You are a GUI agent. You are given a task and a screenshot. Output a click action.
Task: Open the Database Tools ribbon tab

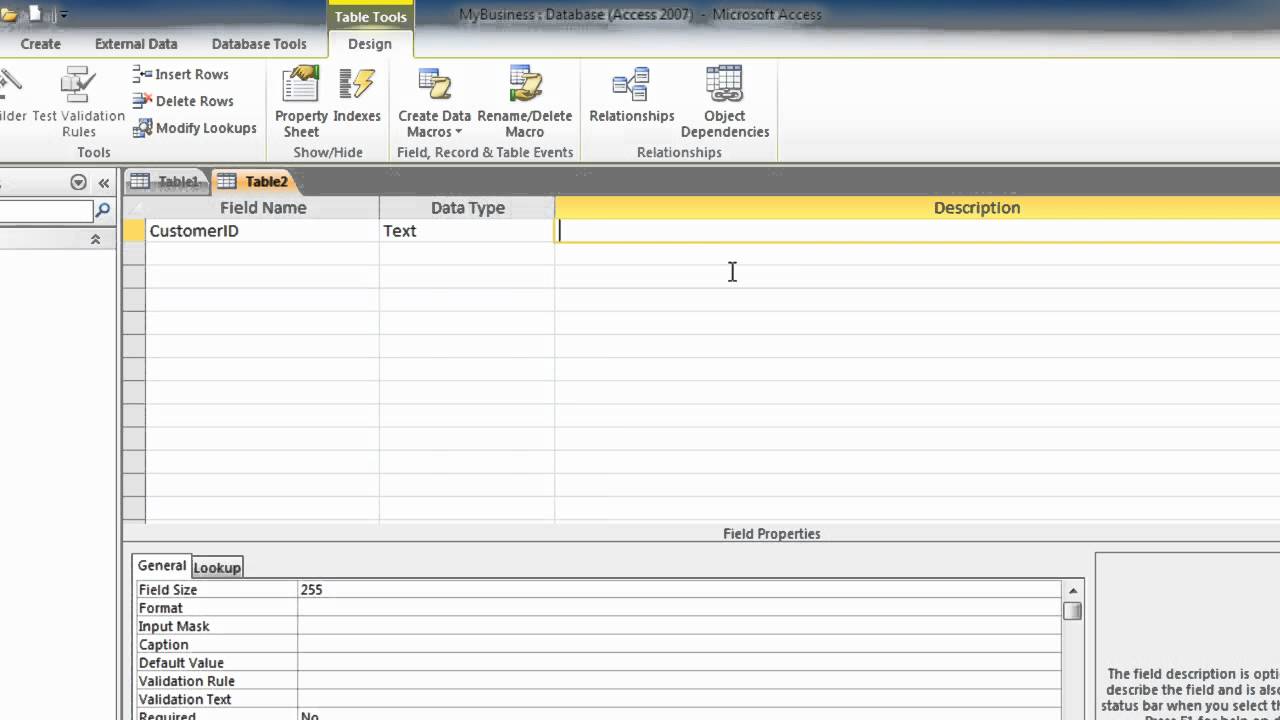pyautogui.click(x=259, y=44)
